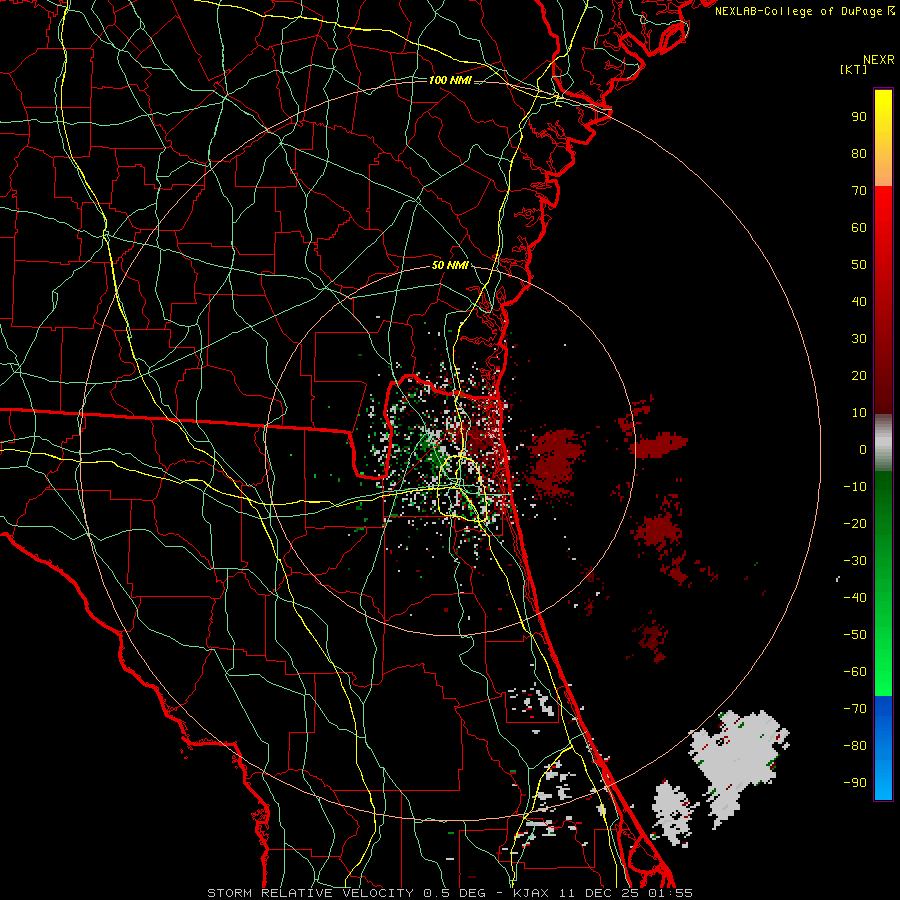Screen dimensions: 900x900
Task: Select the -50 value on velocity scale
Action: [855, 635]
